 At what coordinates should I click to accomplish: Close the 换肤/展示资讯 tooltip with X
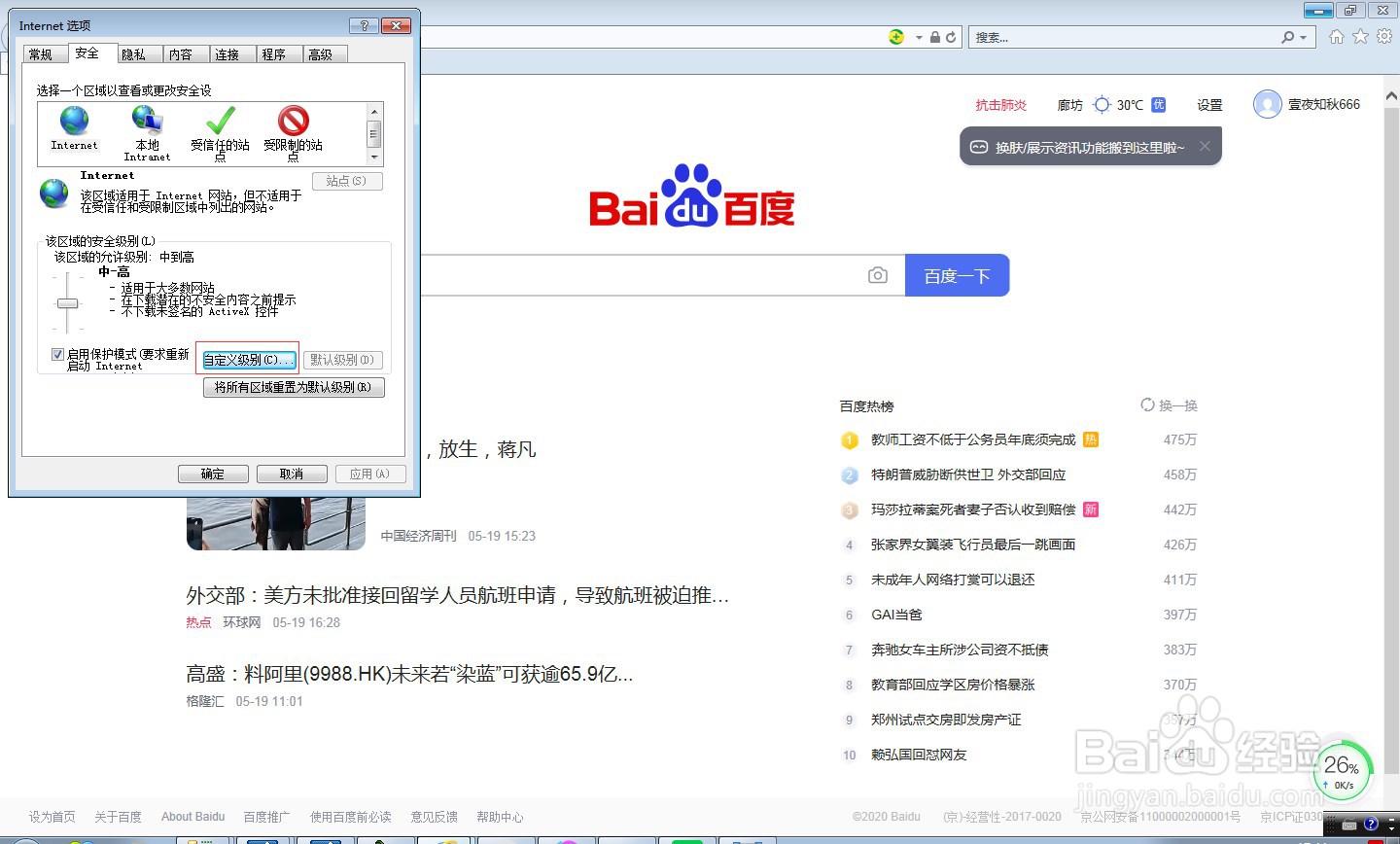click(x=1205, y=146)
